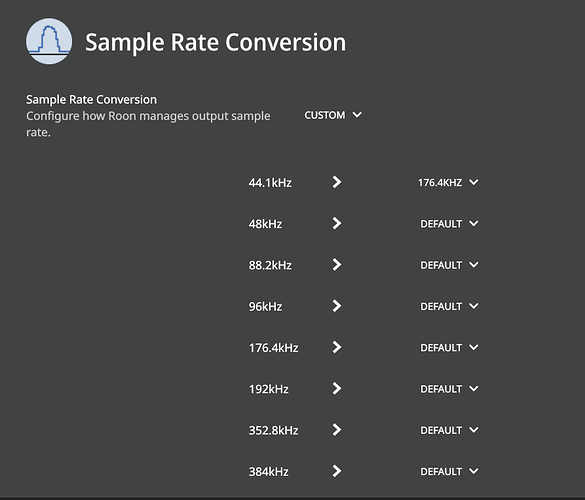Open the DEFAULT dropdown for 48kHz

pos(449,224)
